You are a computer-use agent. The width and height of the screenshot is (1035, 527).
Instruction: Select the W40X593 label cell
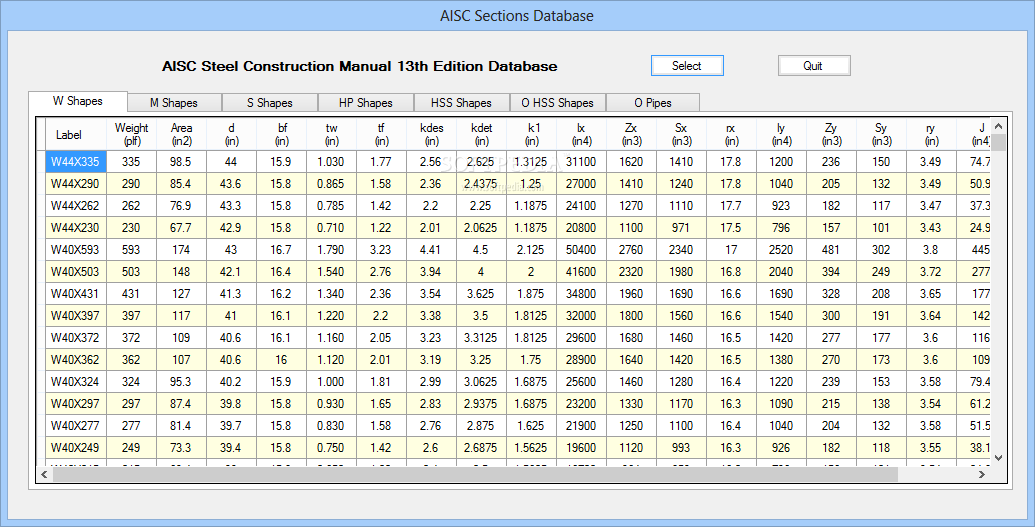click(76, 250)
